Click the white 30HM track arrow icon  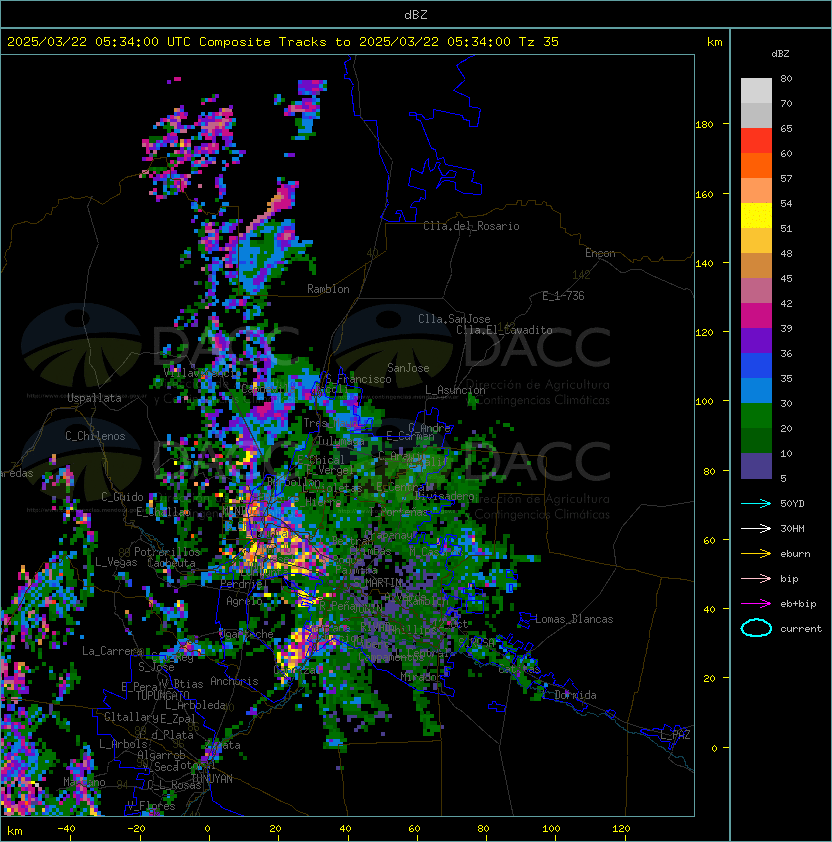click(x=756, y=528)
